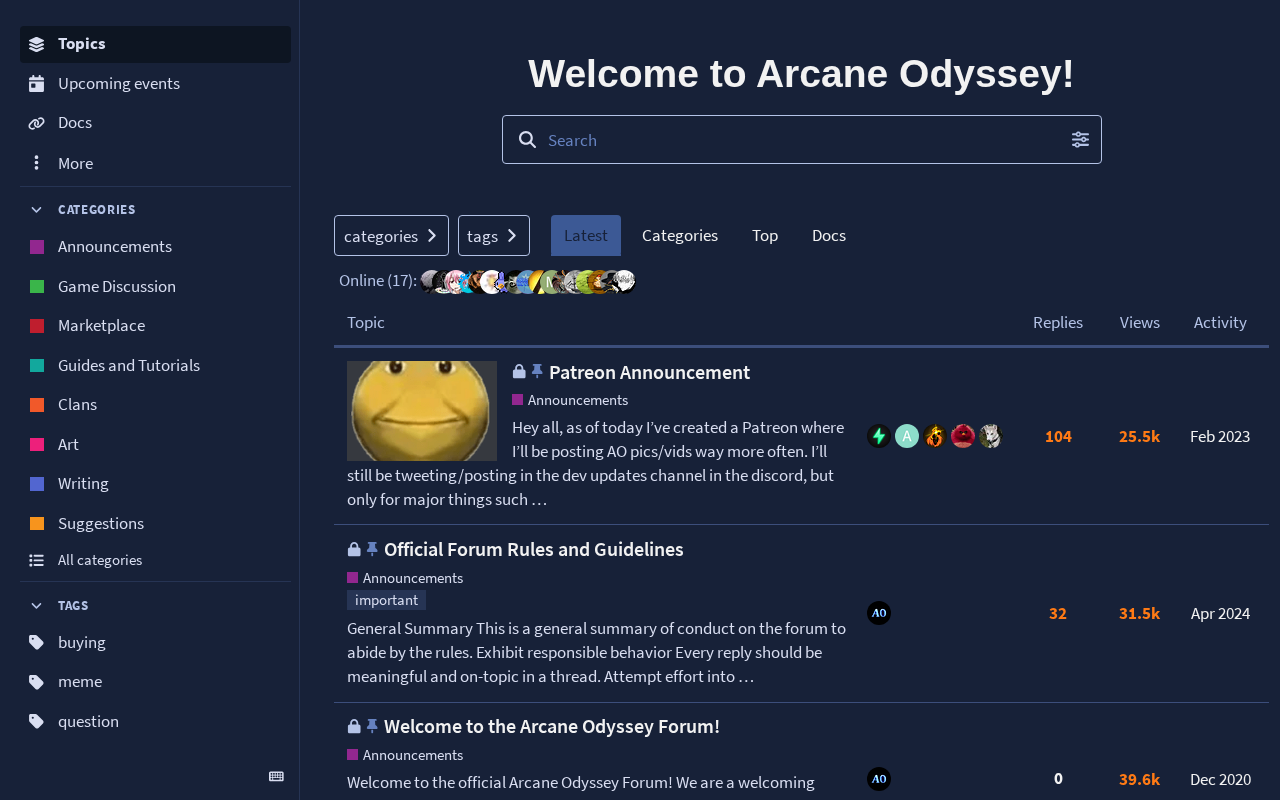
Task: Click the Upcoming events calendar icon
Action: pos(37,84)
